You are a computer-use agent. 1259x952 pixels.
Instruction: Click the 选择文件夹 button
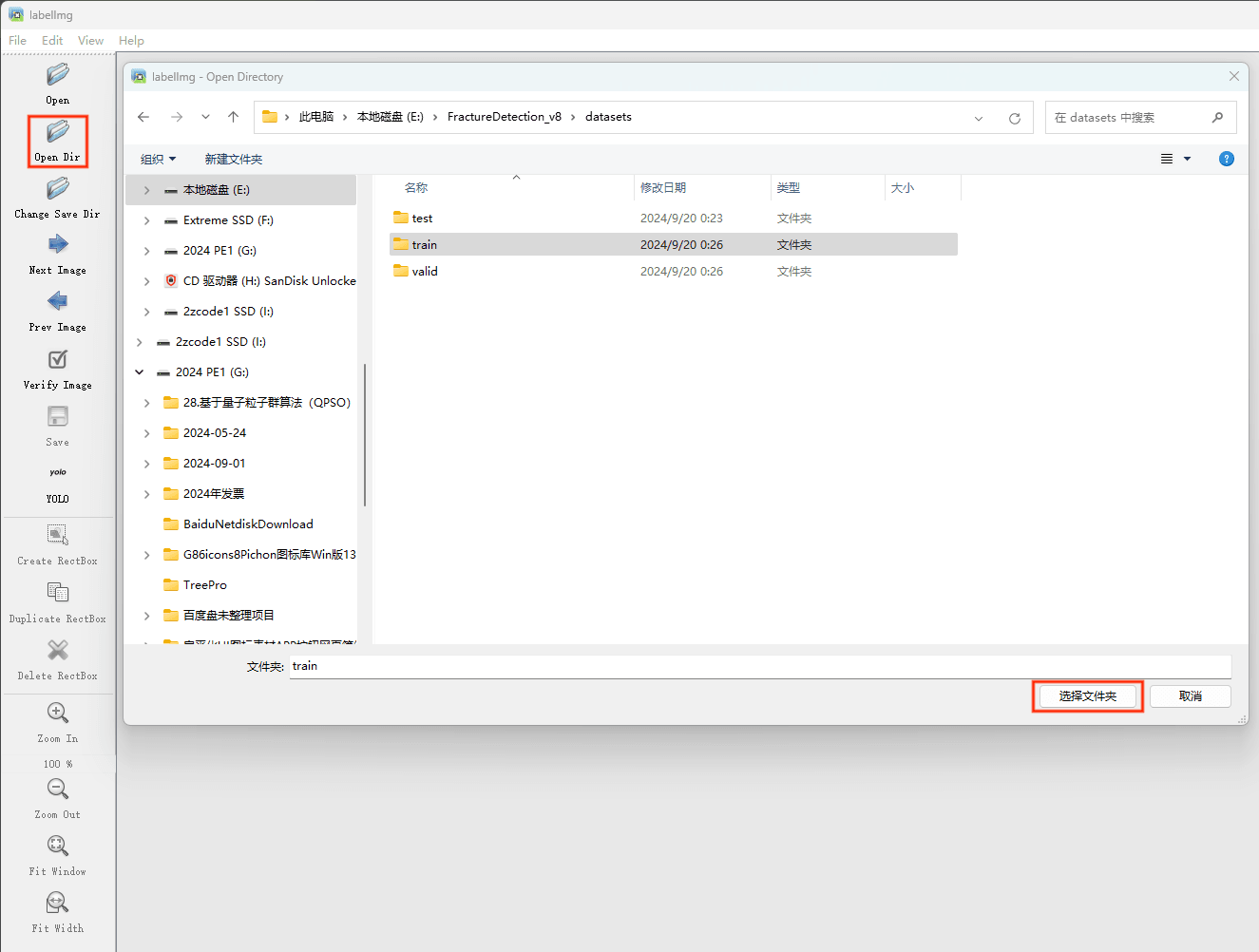pos(1088,696)
